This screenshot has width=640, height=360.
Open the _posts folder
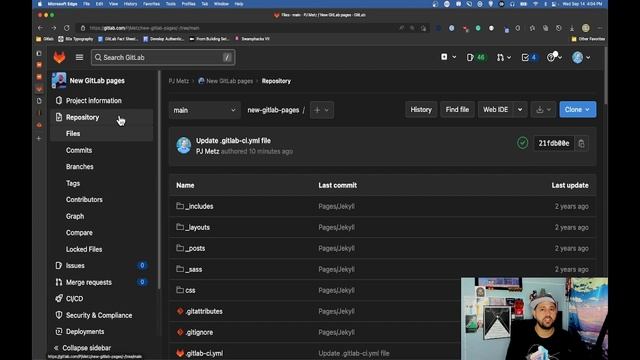(195, 248)
